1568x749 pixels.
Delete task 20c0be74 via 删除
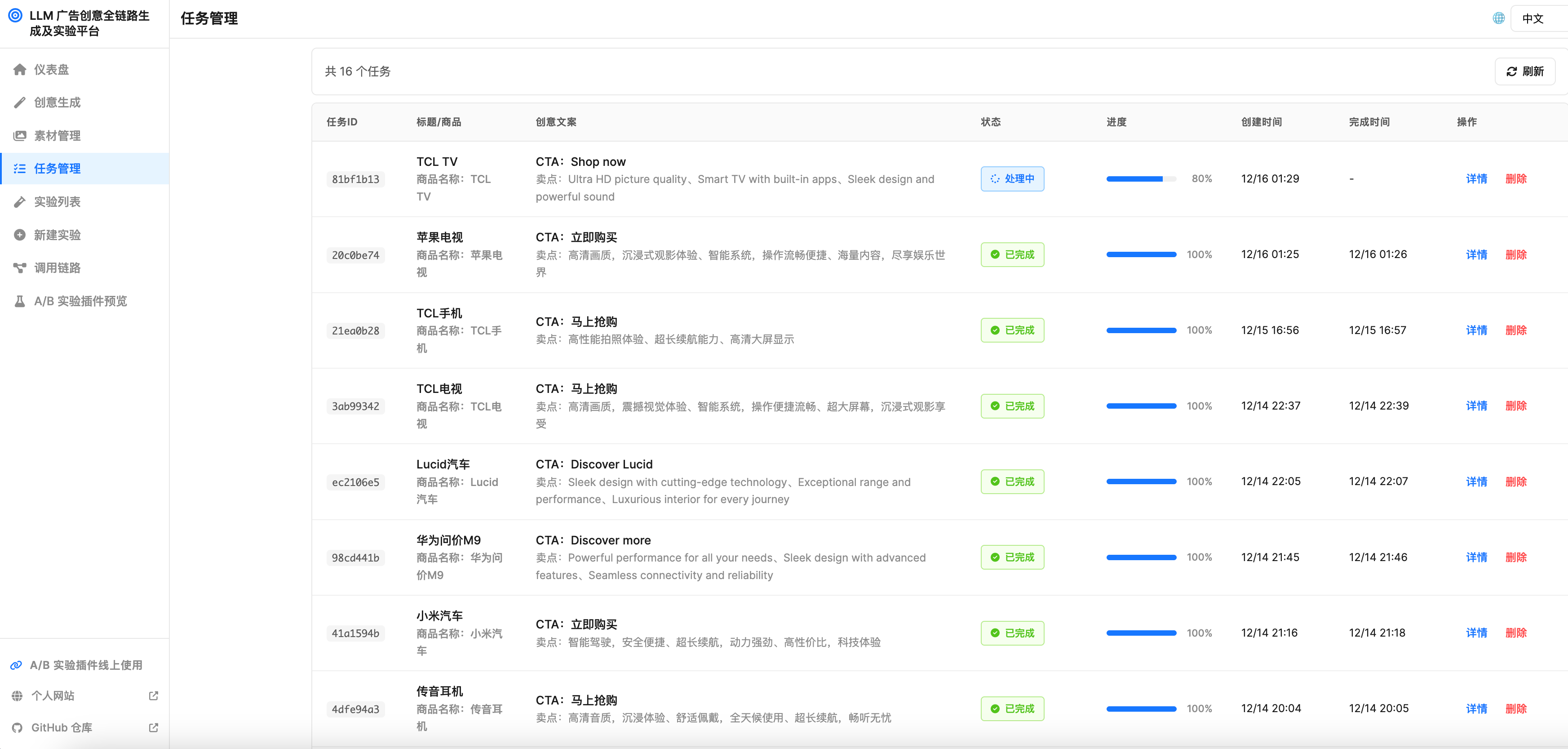click(1515, 254)
